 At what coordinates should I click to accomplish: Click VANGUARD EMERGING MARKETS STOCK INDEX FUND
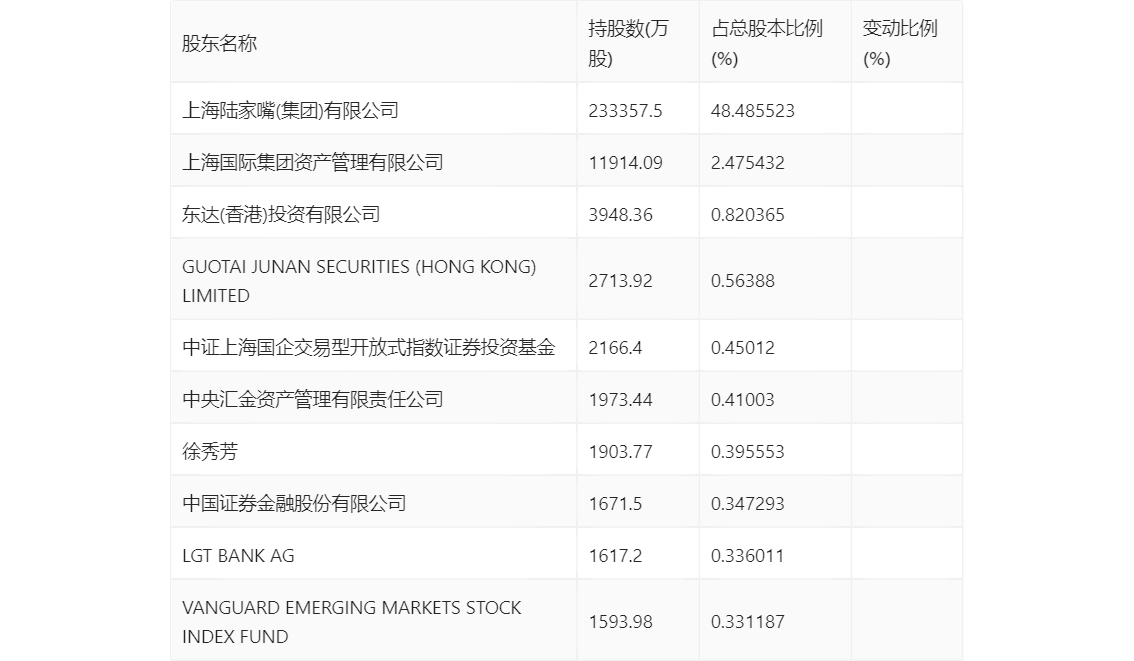point(351,622)
